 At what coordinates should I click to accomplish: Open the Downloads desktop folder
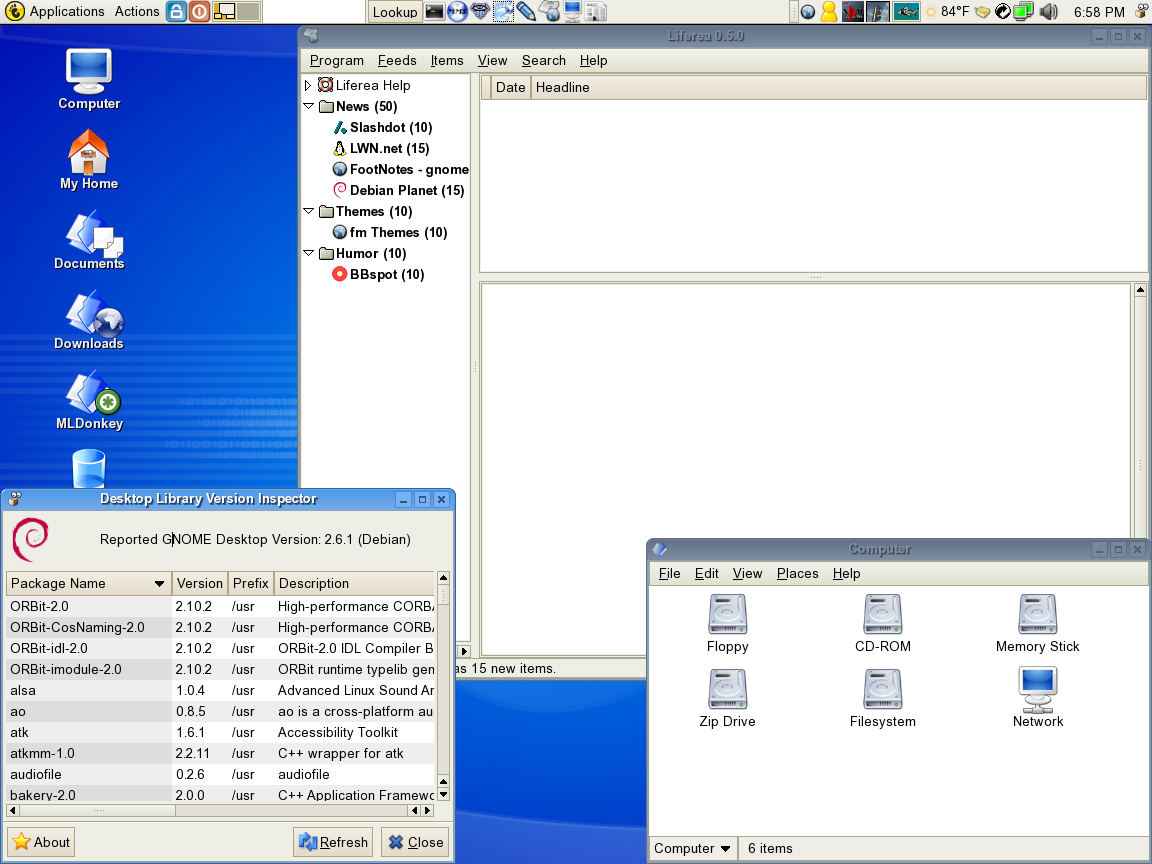click(89, 320)
